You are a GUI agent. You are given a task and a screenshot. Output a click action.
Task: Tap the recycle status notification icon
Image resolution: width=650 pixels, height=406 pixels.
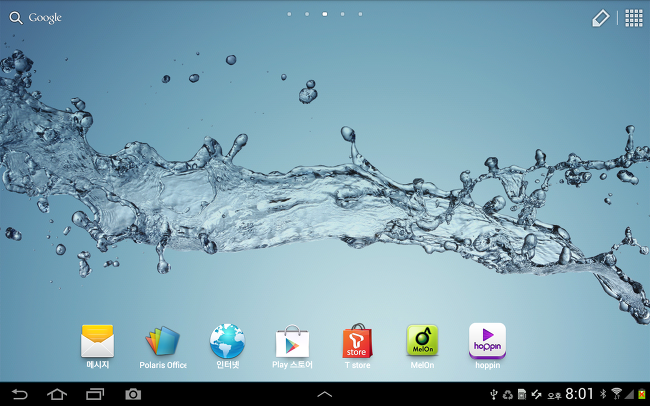pyautogui.click(x=508, y=394)
